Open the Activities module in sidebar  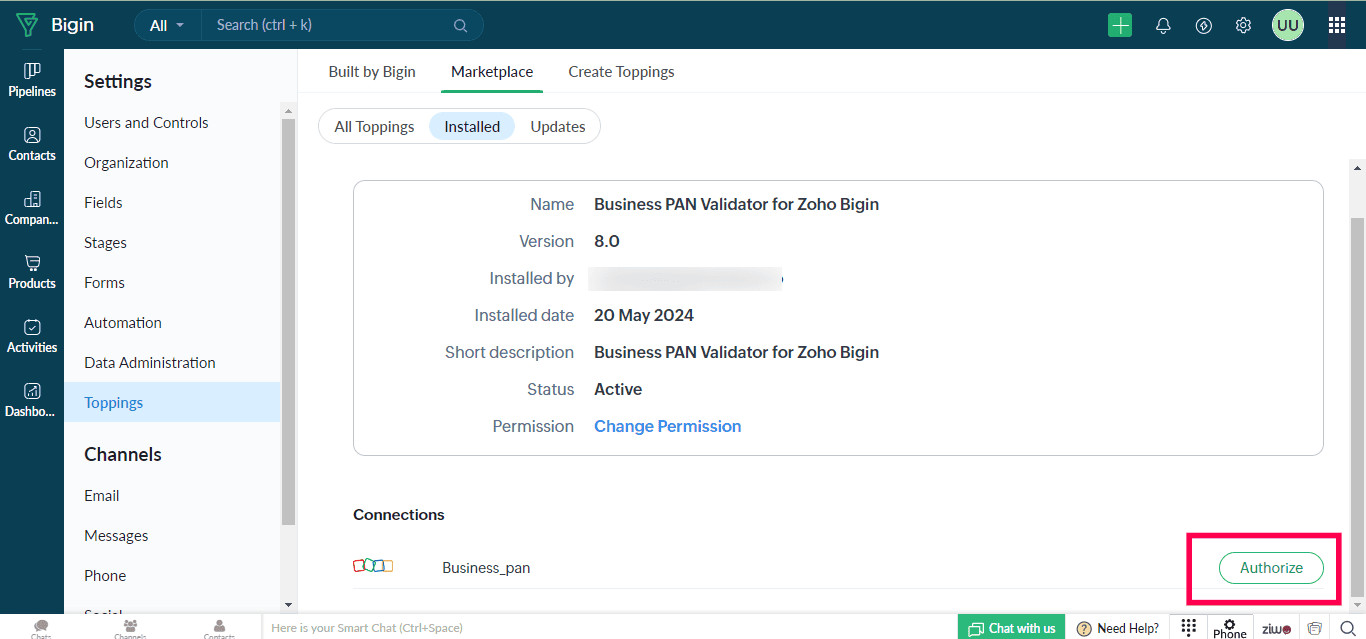coord(32,336)
